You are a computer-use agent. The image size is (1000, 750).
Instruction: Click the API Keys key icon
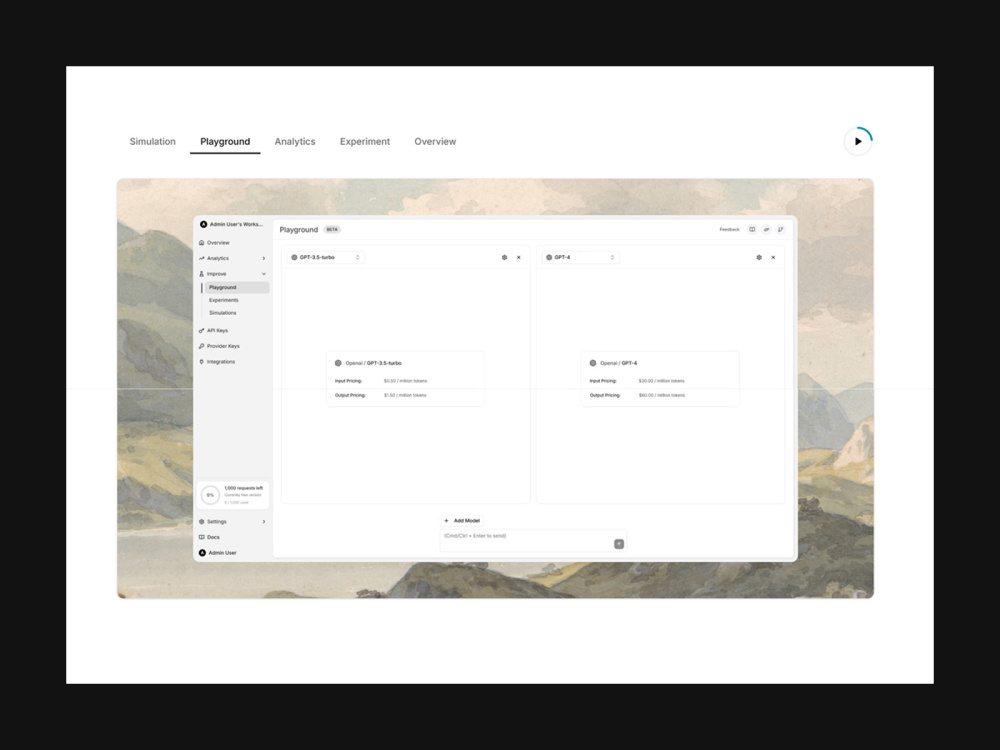click(202, 330)
